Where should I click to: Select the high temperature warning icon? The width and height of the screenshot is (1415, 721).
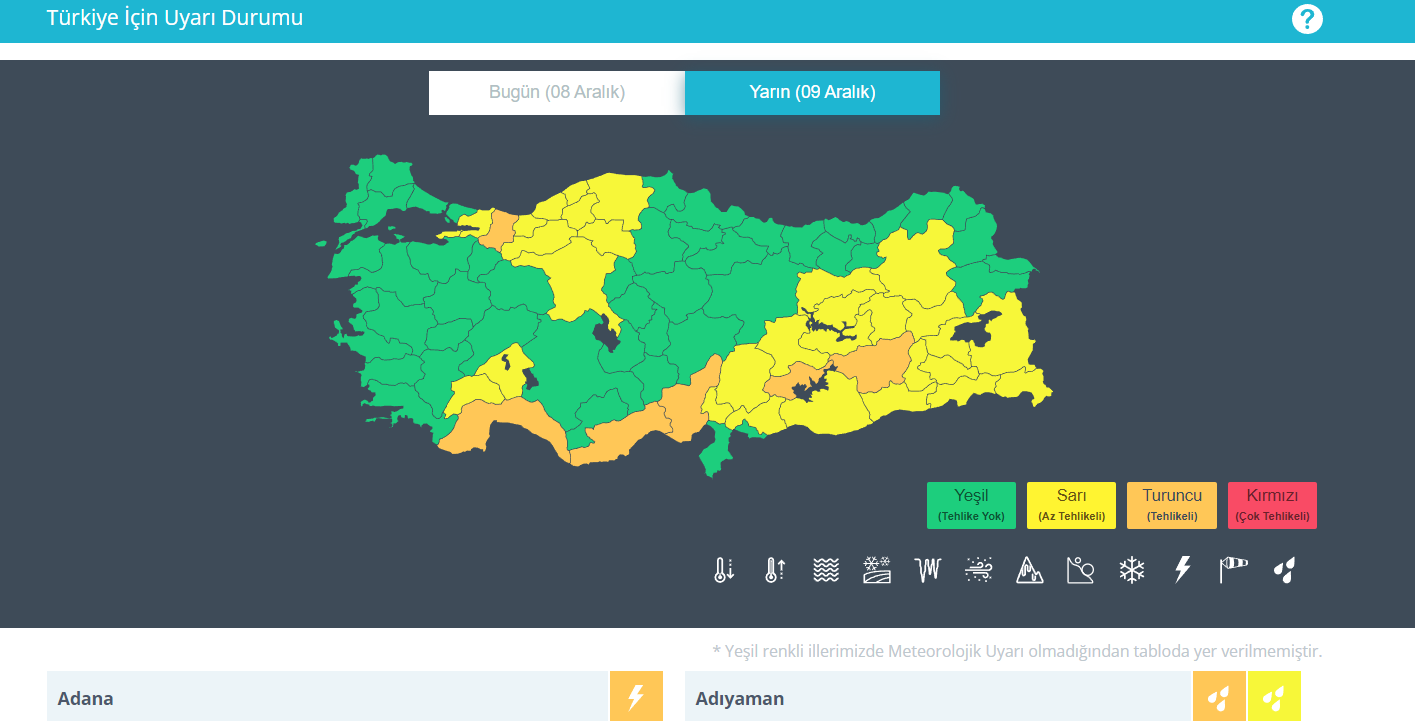pyautogui.click(x=773, y=569)
